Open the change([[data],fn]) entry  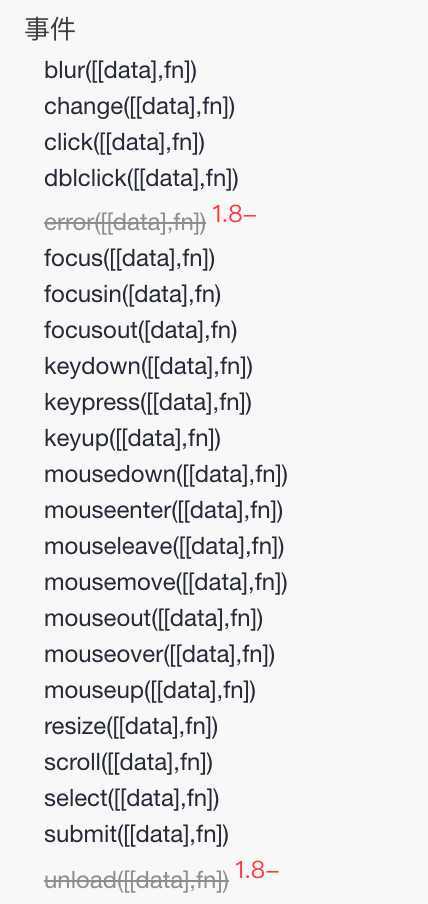point(140,107)
